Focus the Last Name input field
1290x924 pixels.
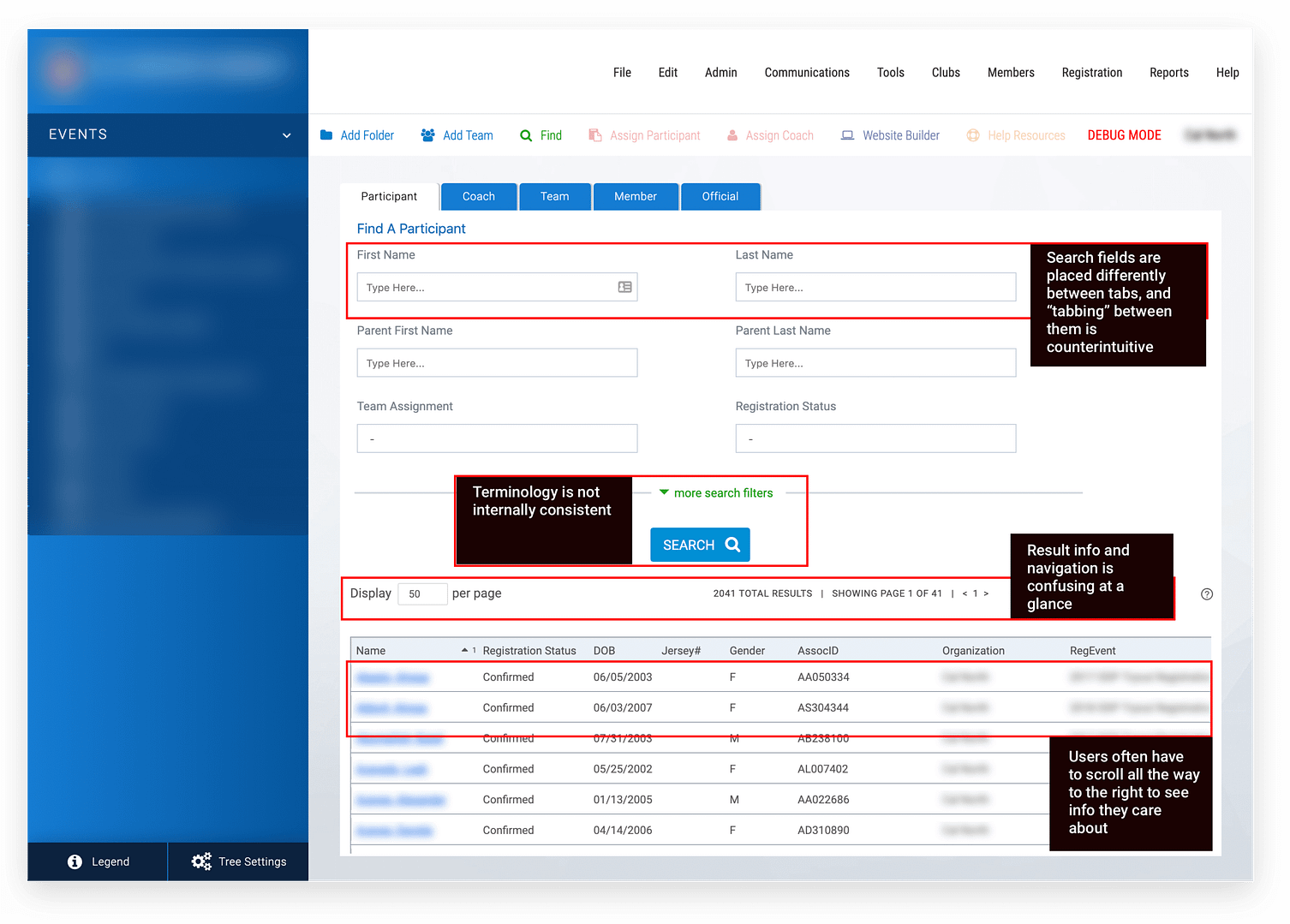(875, 287)
